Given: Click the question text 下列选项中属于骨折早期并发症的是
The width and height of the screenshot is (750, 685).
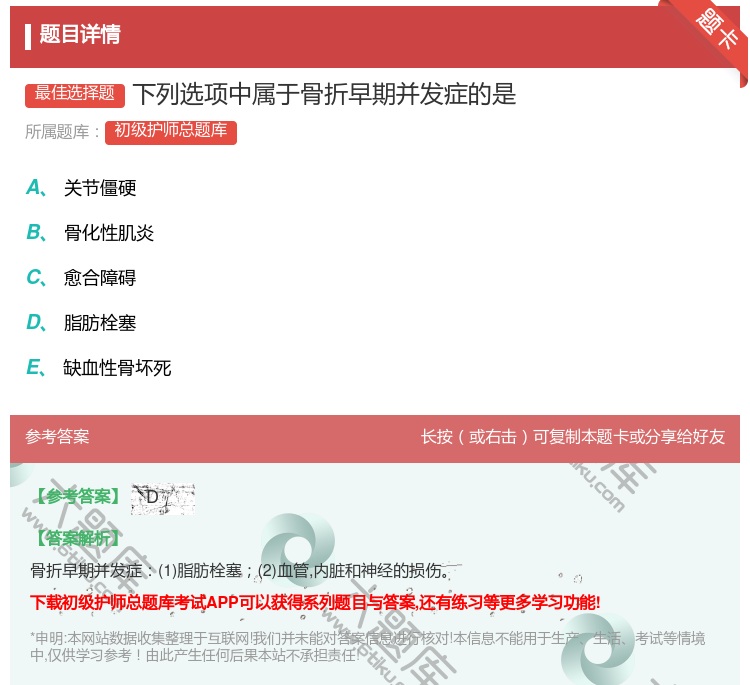Looking at the screenshot, I should coord(325,94).
